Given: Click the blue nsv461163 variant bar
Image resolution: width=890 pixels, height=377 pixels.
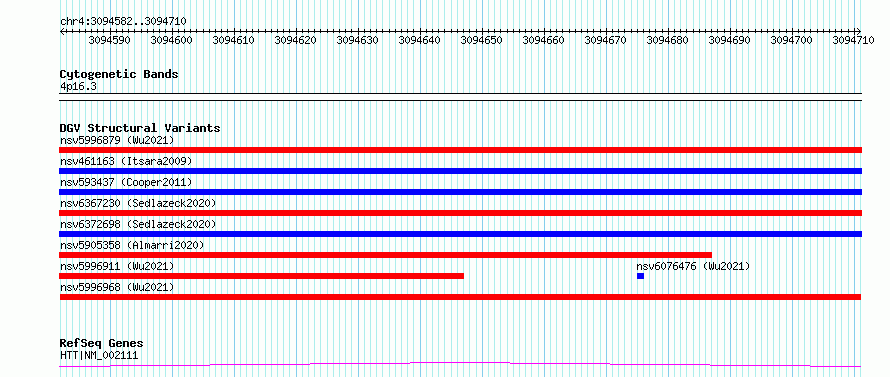Looking at the screenshot, I should click(x=460, y=171).
